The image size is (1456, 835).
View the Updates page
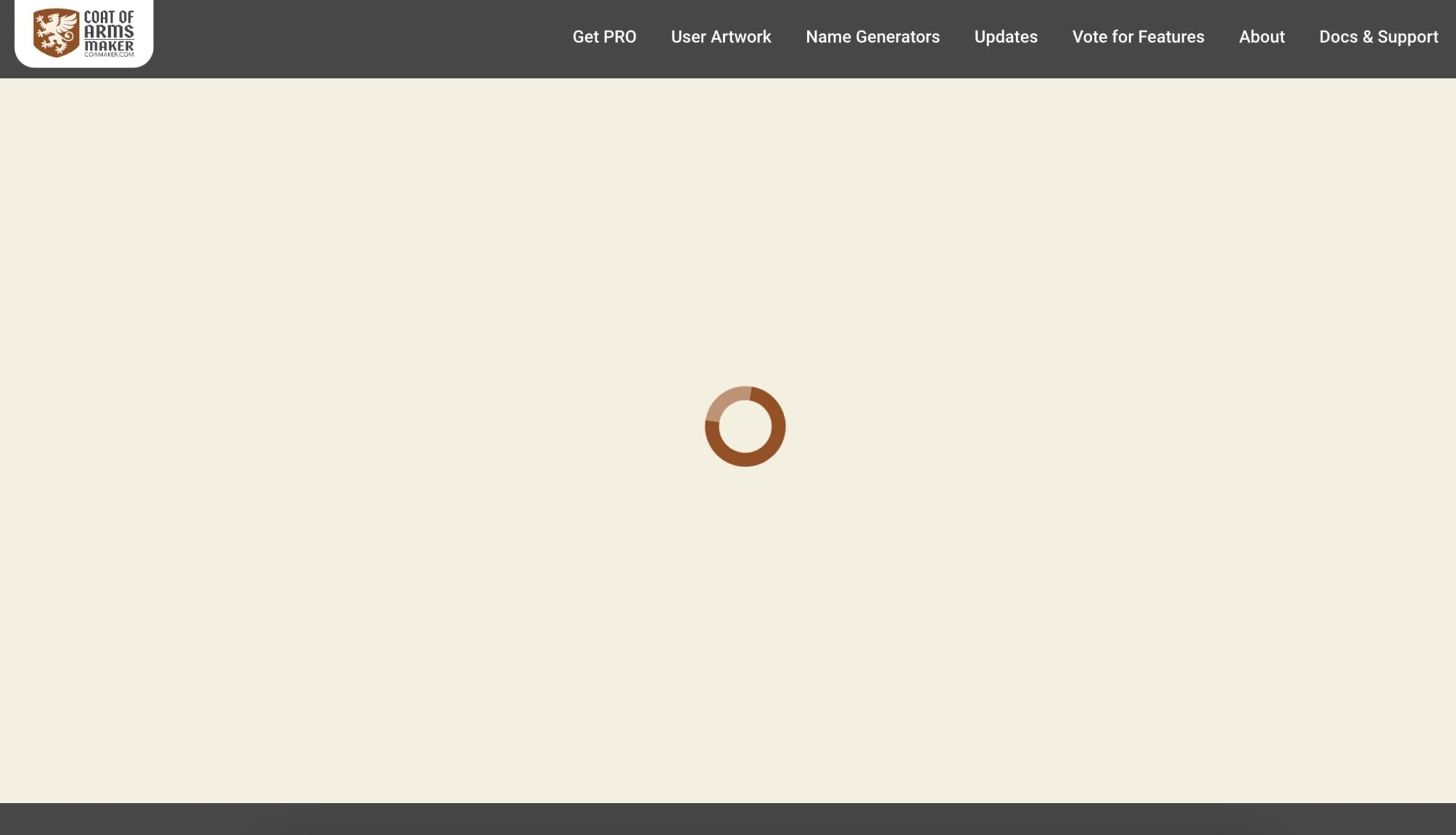coord(1005,36)
